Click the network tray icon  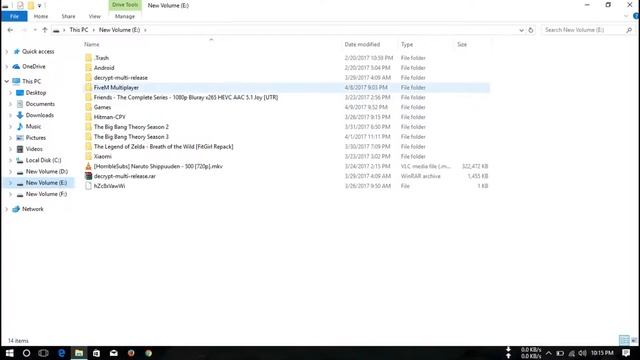click(571, 353)
